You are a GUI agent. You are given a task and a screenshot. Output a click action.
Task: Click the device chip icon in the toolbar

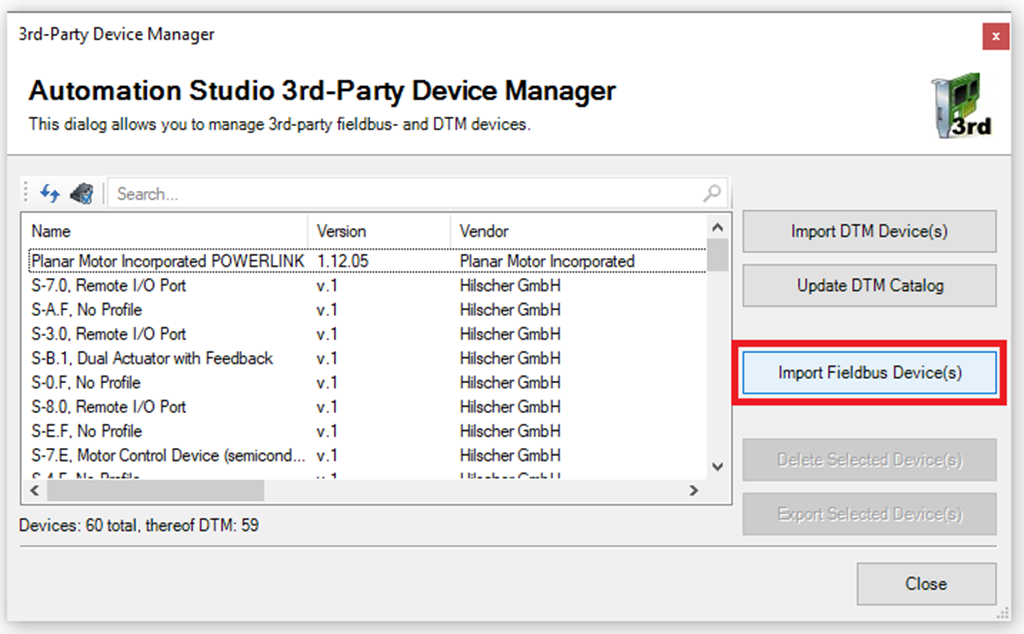pyautogui.click(x=82, y=192)
